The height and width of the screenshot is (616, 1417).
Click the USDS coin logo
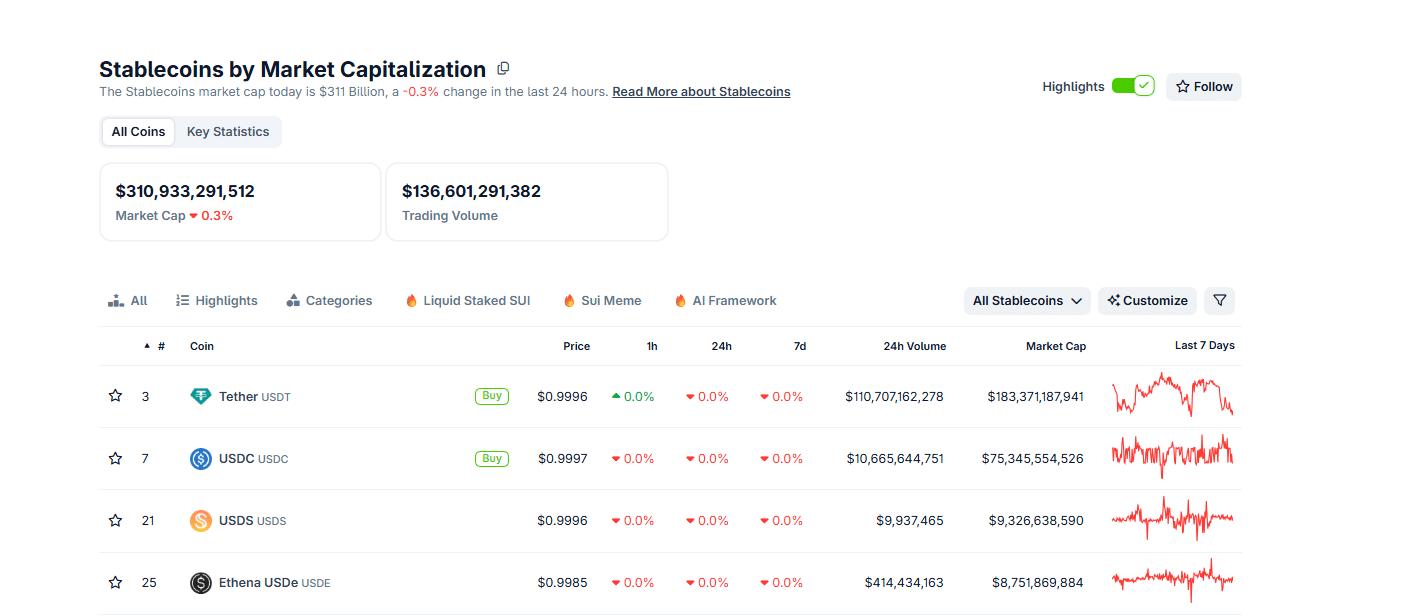click(x=201, y=521)
